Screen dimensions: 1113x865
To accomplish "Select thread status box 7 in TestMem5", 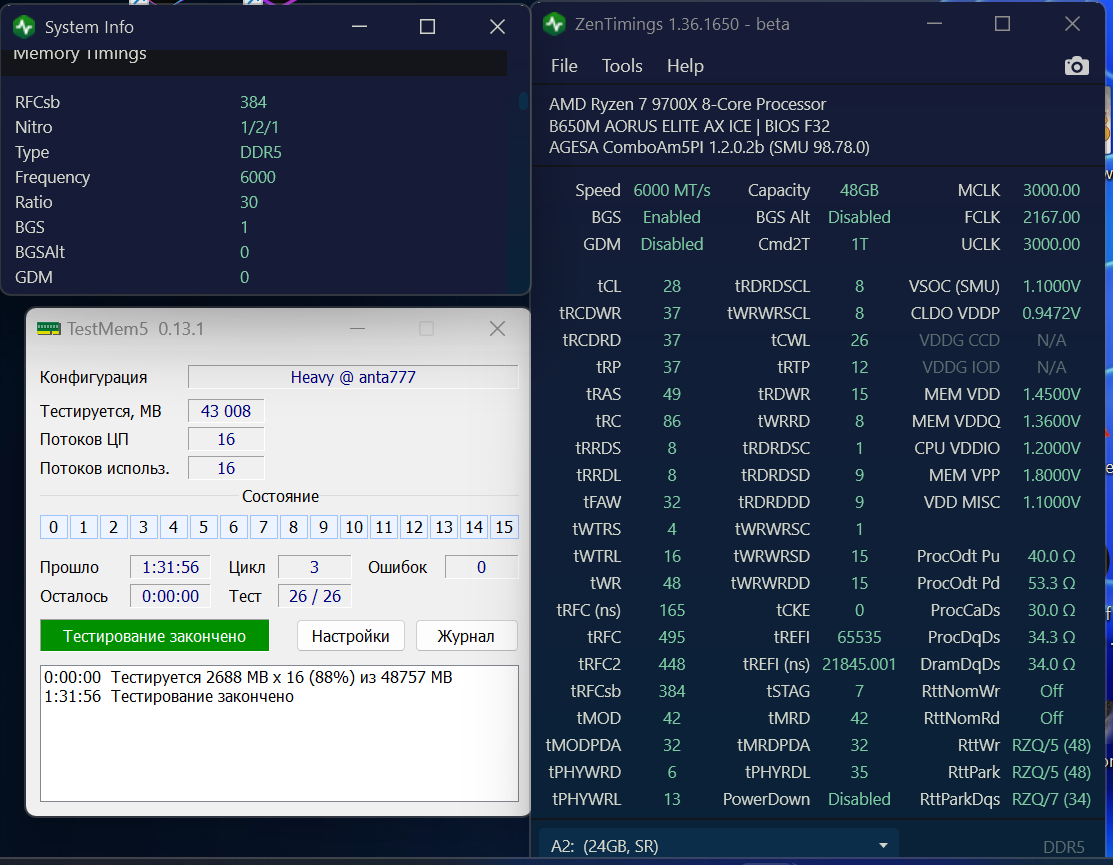I will tap(263, 527).
